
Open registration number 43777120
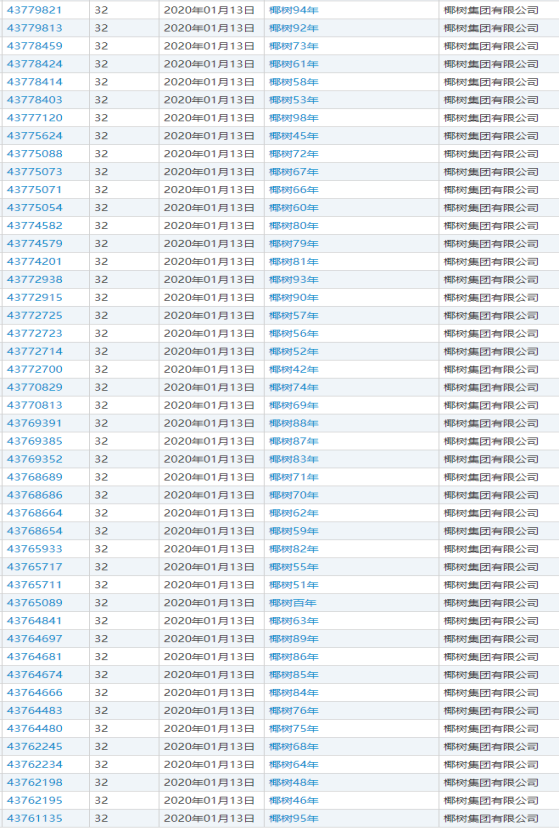click(x=35, y=118)
